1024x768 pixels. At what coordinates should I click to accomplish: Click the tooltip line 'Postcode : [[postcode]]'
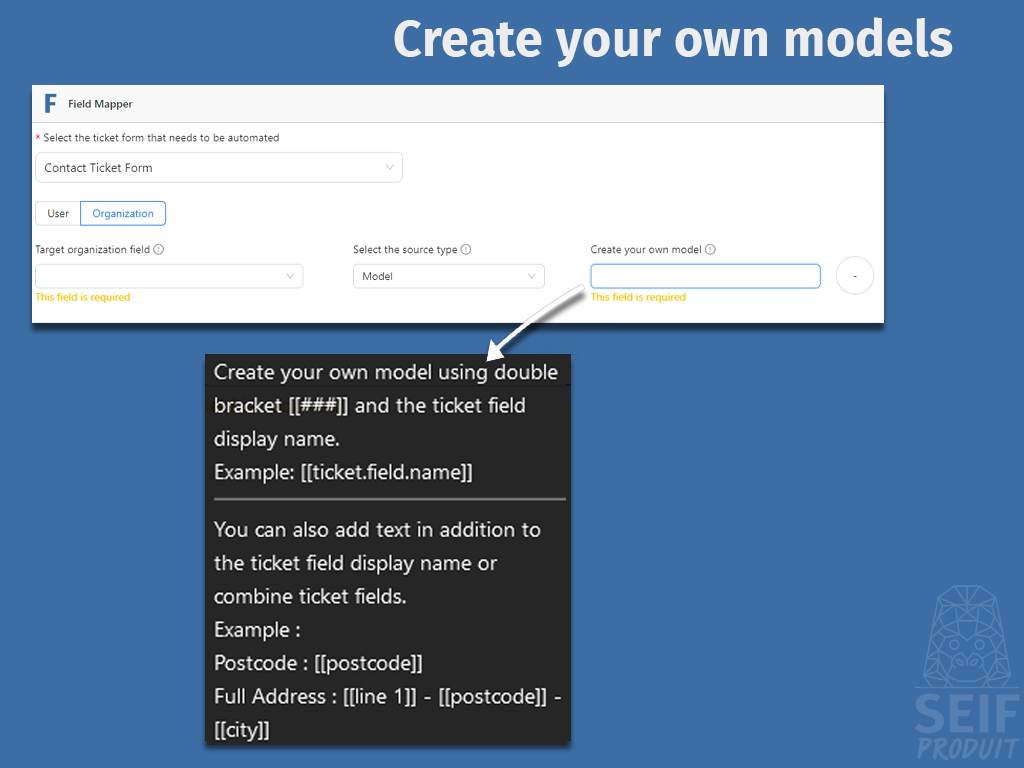pyautogui.click(x=319, y=664)
